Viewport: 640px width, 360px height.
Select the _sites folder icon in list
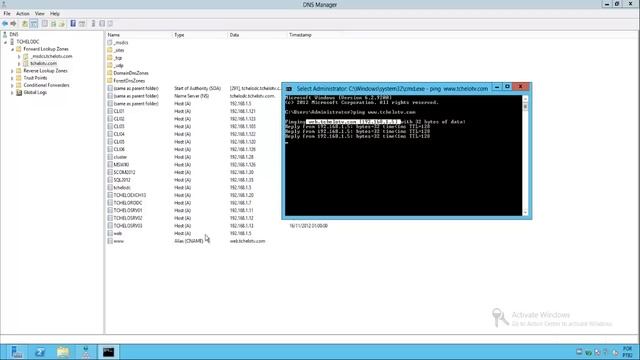[110, 50]
